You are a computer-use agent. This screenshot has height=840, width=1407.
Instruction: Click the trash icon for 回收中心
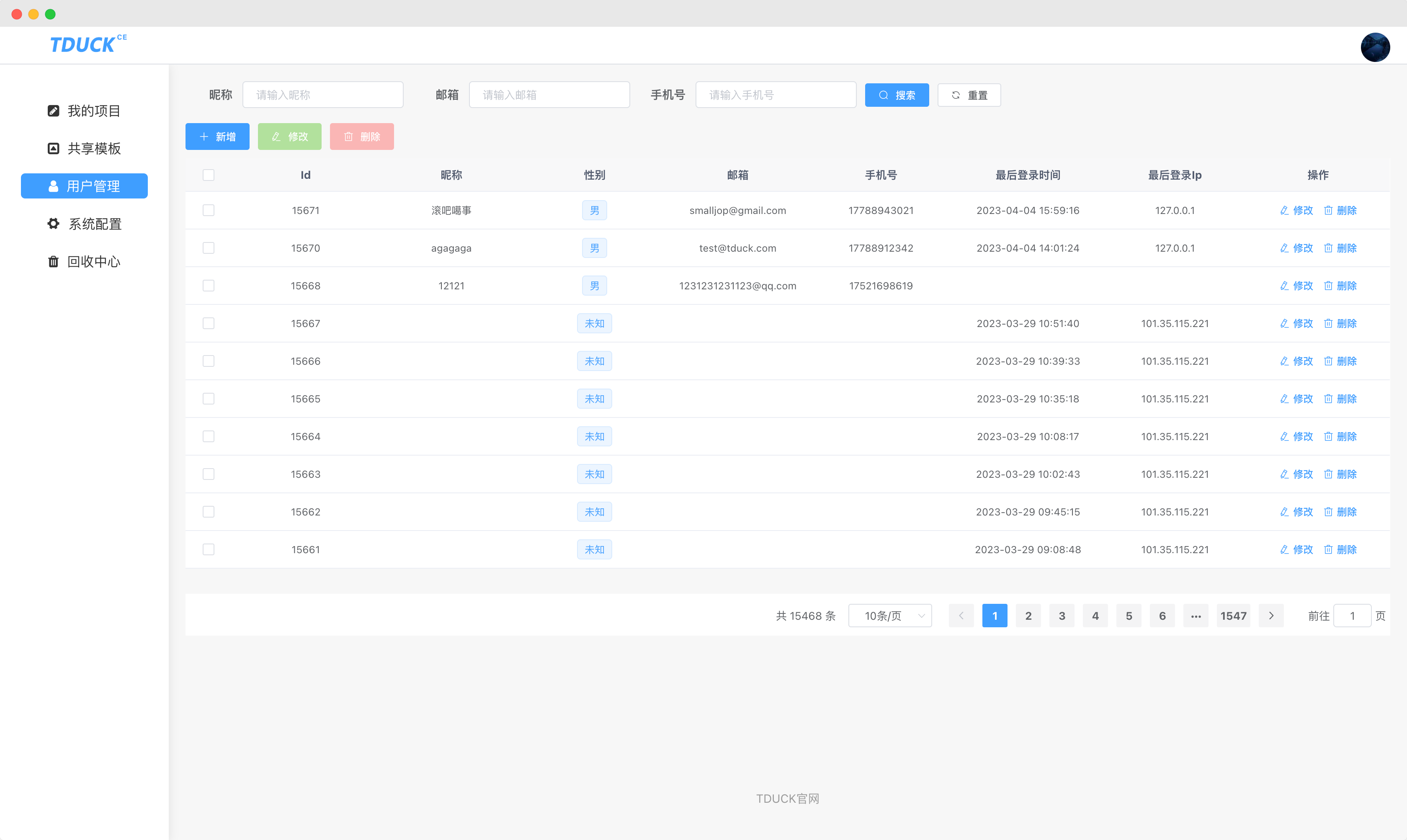53,262
